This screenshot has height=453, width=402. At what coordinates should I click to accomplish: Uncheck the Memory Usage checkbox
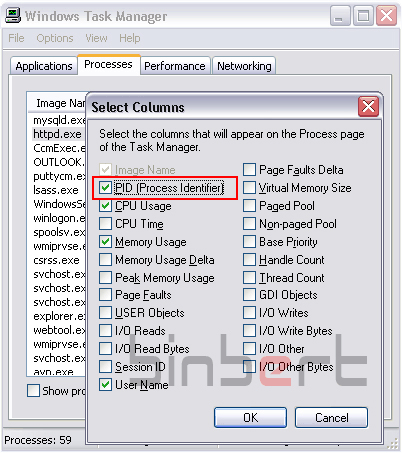click(x=105, y=242)
